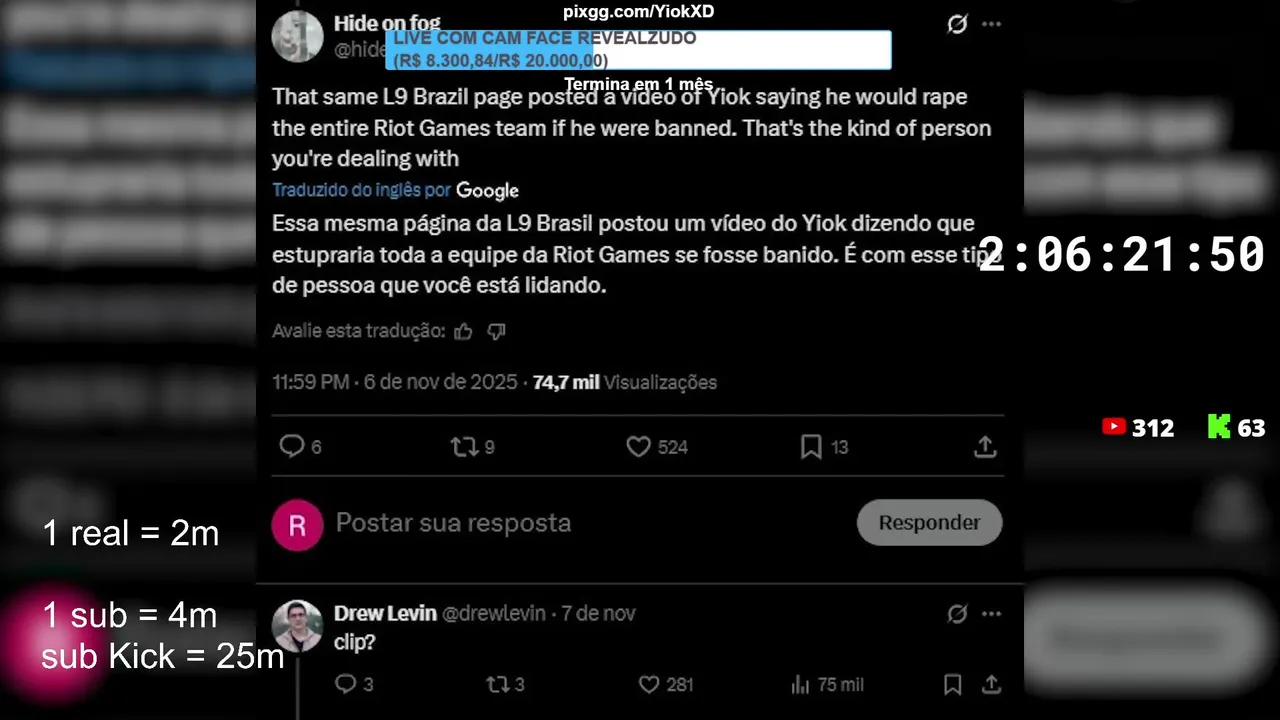Share the main post via share icon
1280x720 pixels.
985,447
